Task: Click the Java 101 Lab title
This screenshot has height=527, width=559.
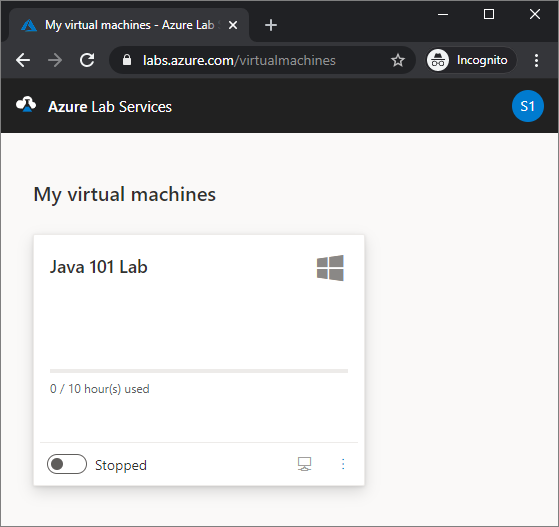Action: [x=98, y=267]
